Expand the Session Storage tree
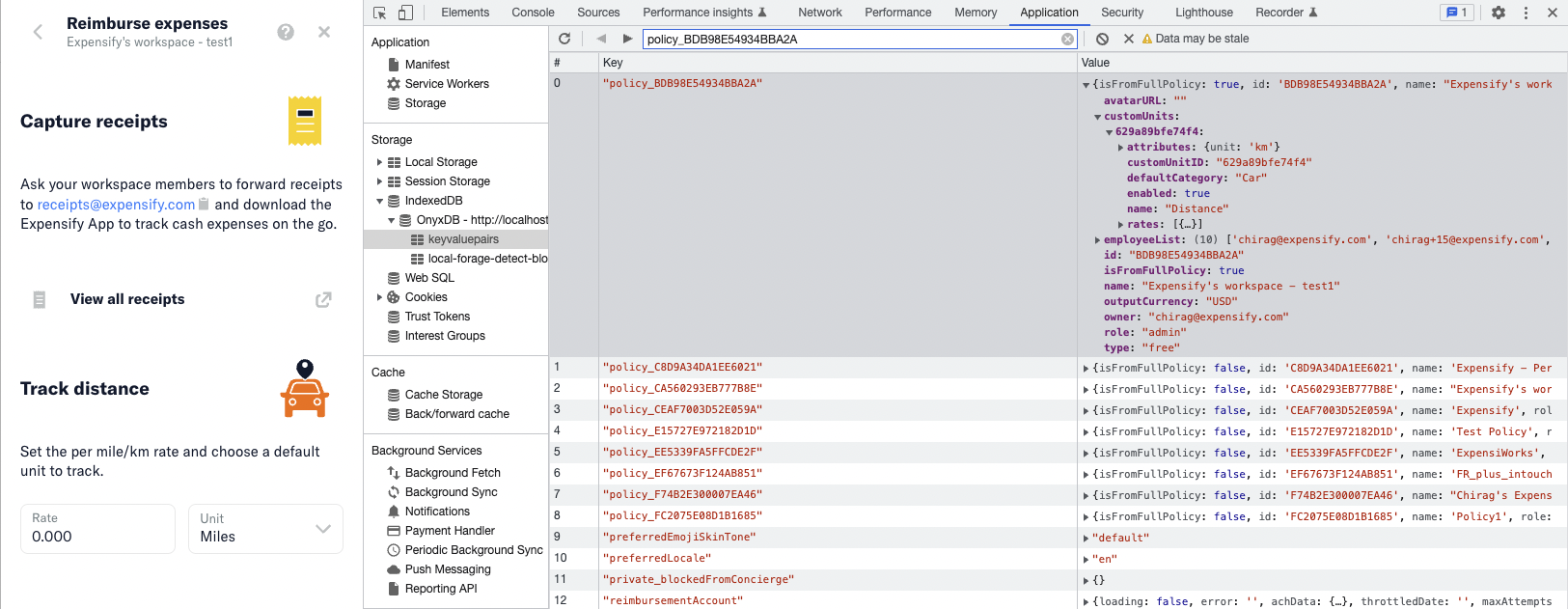Viewport: 1568px width, 609px height. coord(379,181)
